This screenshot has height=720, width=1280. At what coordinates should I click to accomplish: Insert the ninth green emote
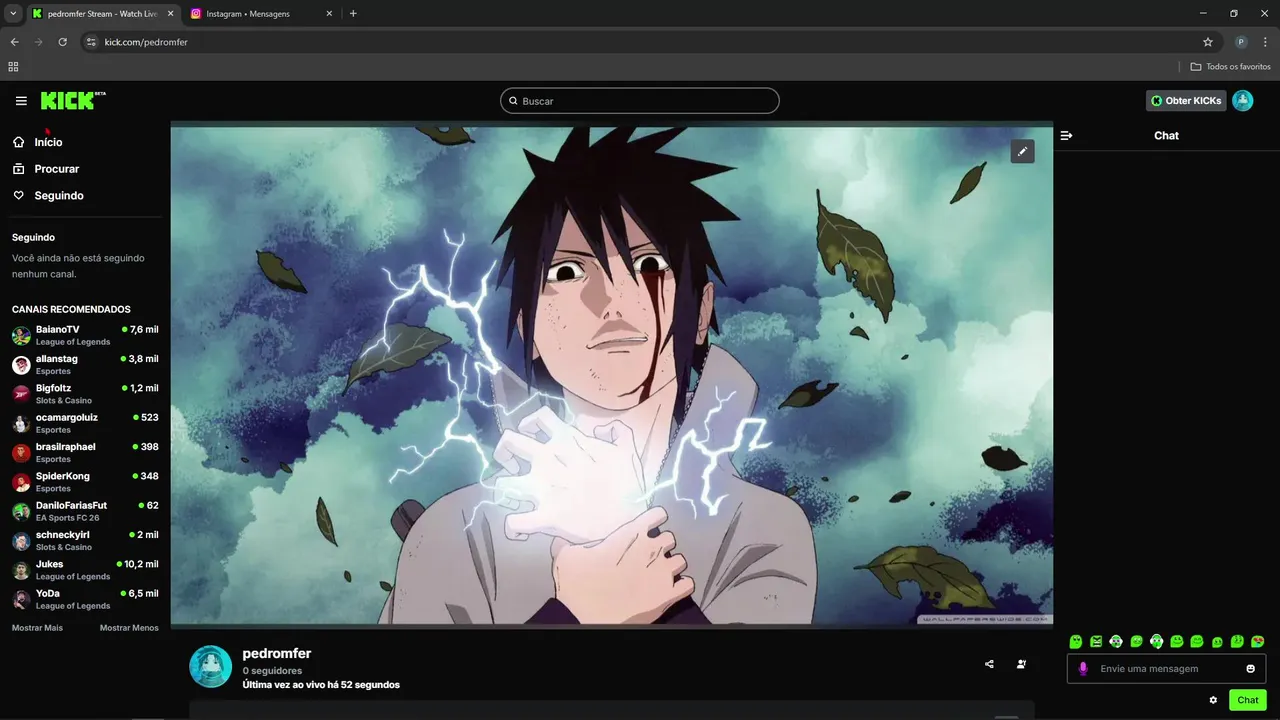pyautogui.click(x=1237, y=641)
